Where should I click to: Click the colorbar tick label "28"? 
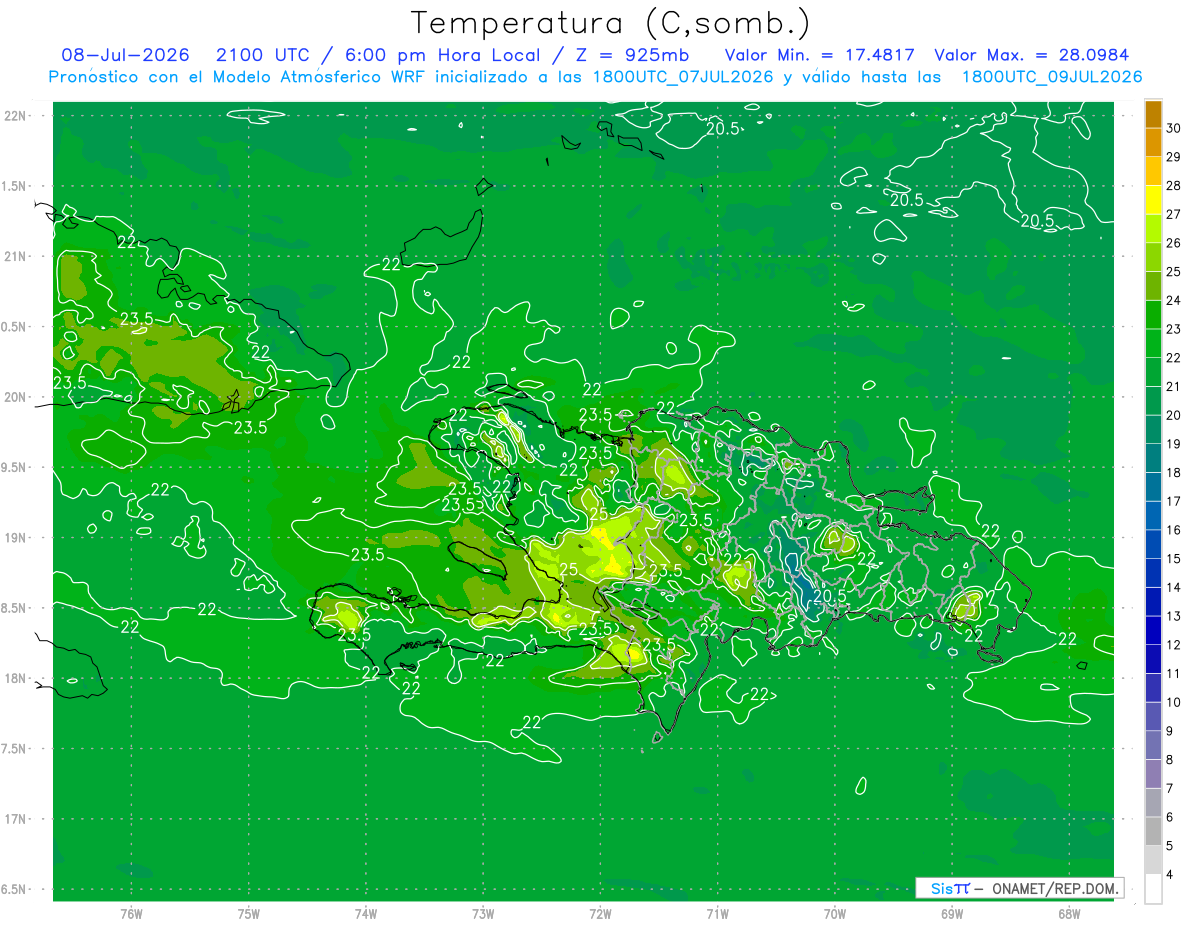(1173, 185)
